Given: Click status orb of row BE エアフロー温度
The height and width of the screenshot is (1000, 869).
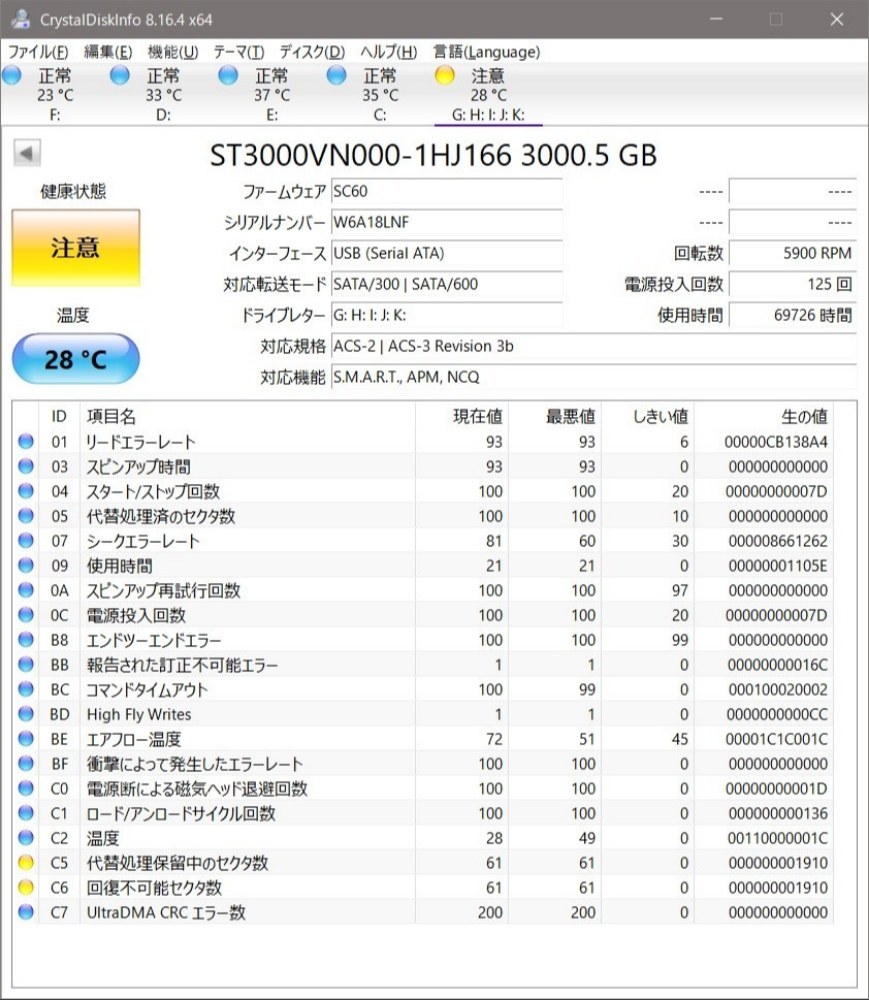Looking at the screenshot, I should (x=26, y=739).
